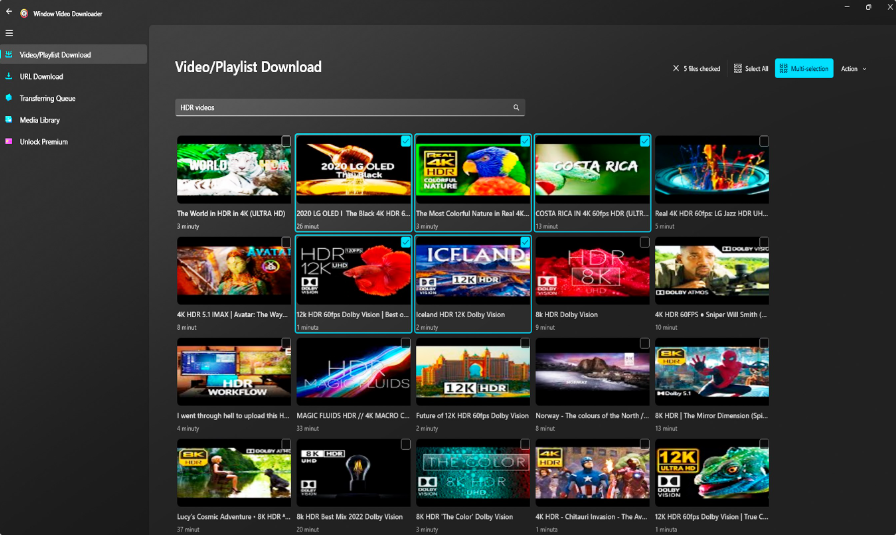Open the Spider-Man 8K HDR thumbnail
Screen dimensions: 896x535
point(711,372)
